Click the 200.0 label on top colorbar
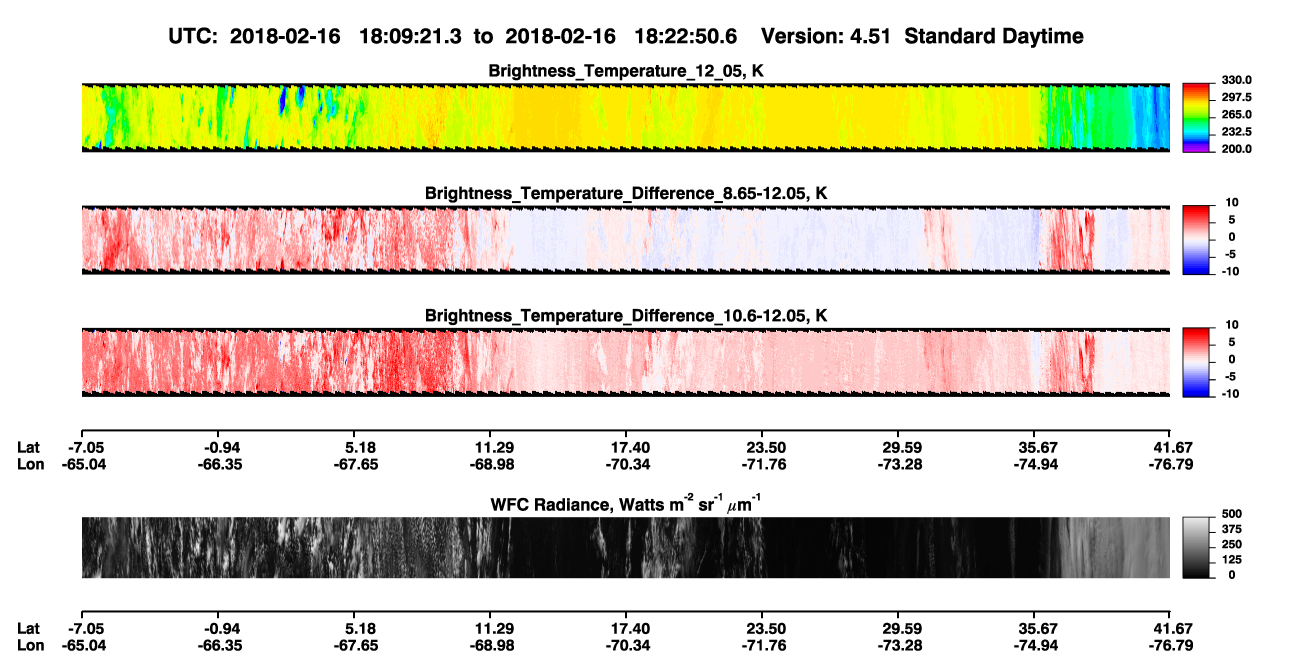 1237,149
